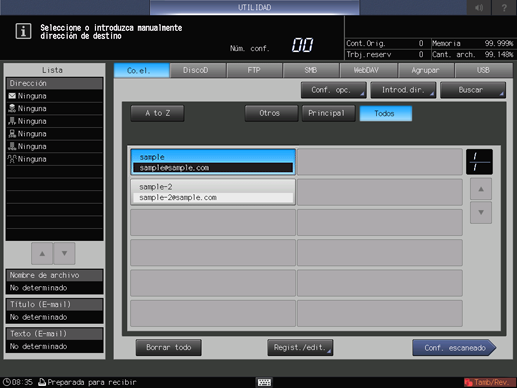The height and width of the screenshot is (388, 517).
Task: Open the Buscar menu
Action: point(473,90)
